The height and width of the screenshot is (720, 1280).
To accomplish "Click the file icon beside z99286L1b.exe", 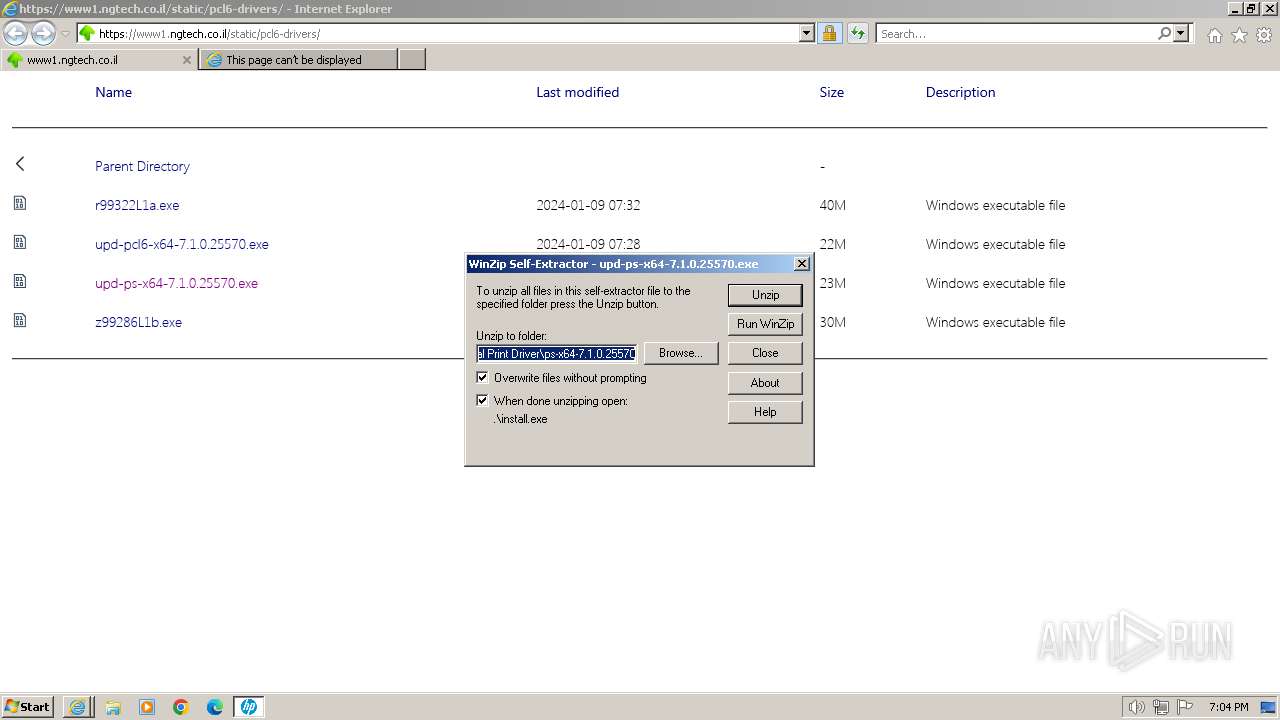I will click(x=20, y=320).
